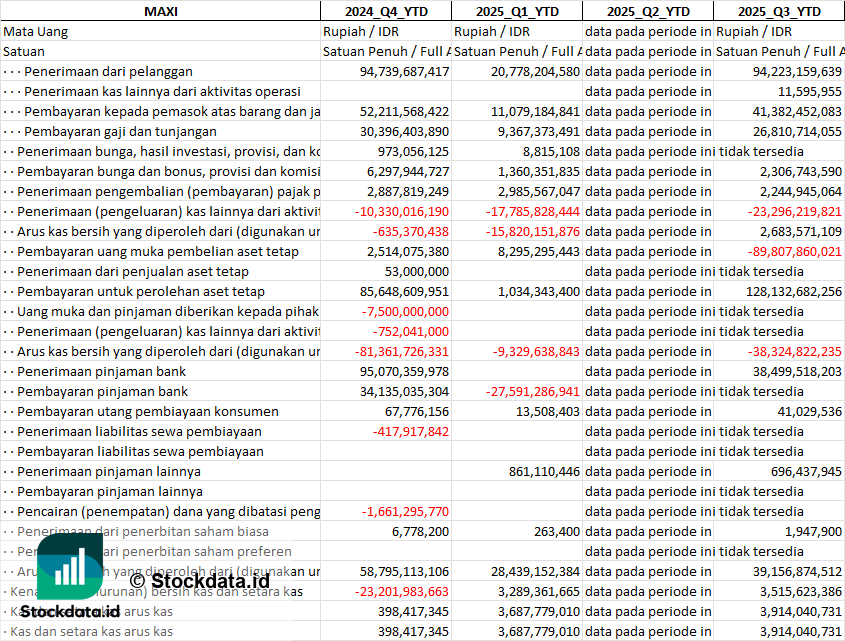The width and height of the screenshot is (845, 641).
Task: Select the 2025_Q2_YTD column header
Action: 648,11
